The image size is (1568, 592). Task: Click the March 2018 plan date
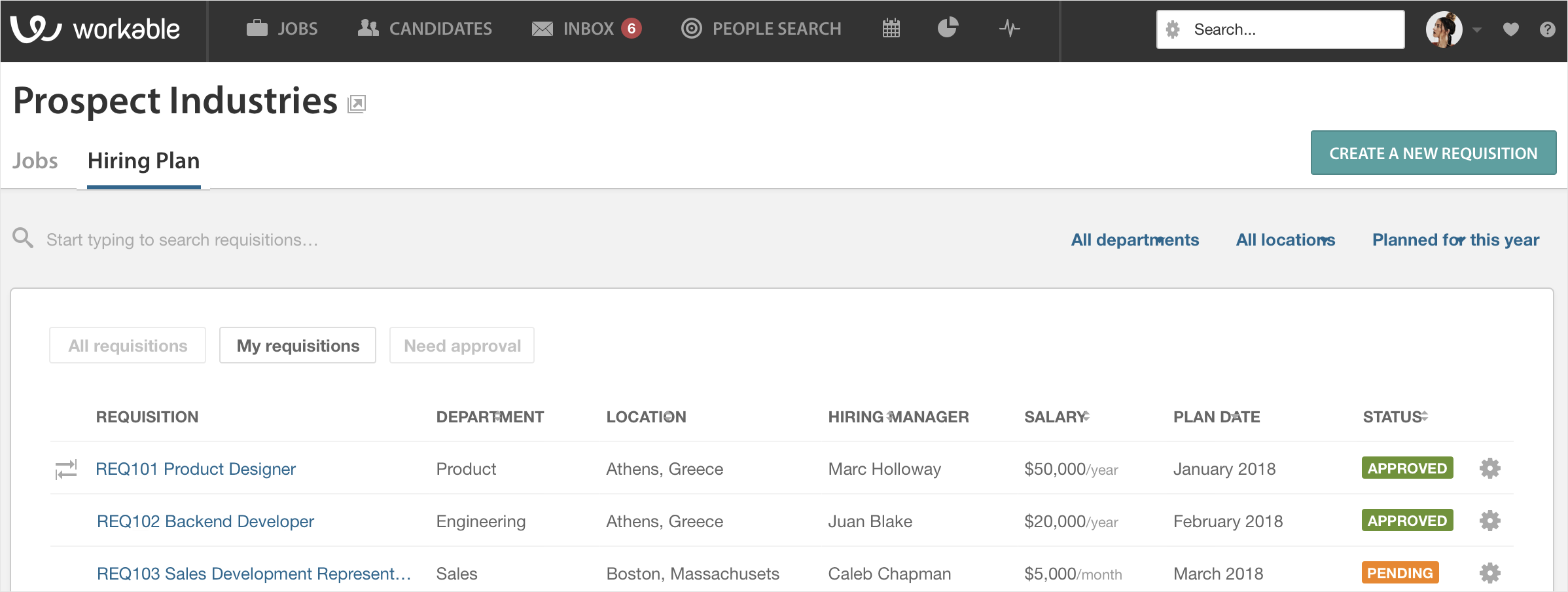[x=1218, y=574]
